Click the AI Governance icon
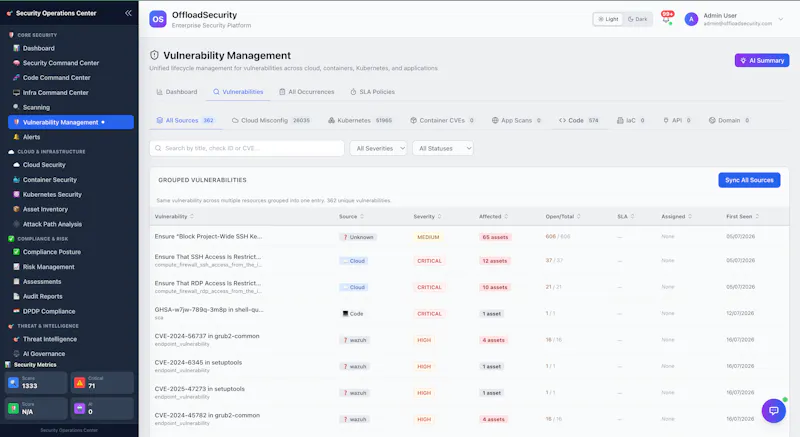 pos(16,354)
